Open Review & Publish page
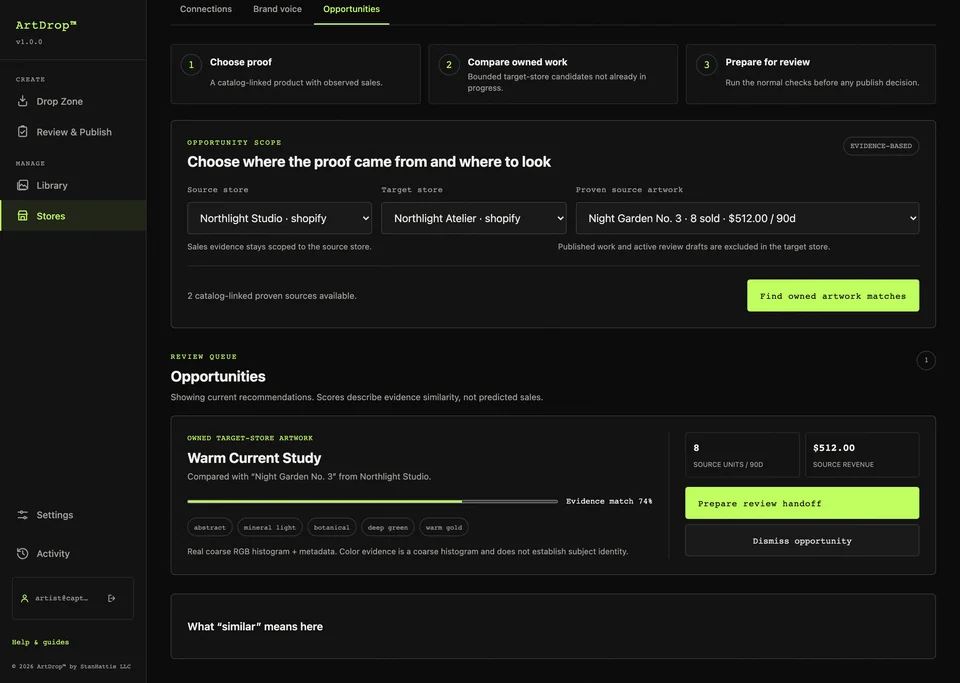960x683 pixels. click(73, 132)
